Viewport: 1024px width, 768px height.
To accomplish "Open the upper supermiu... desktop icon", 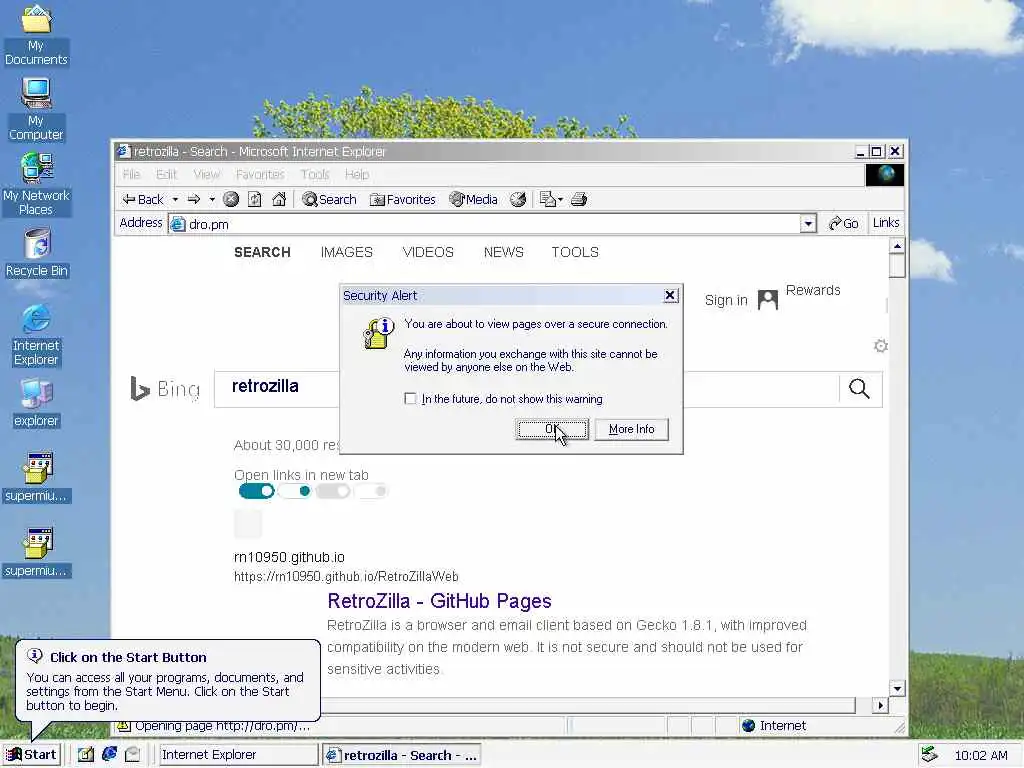I will 36,477.
